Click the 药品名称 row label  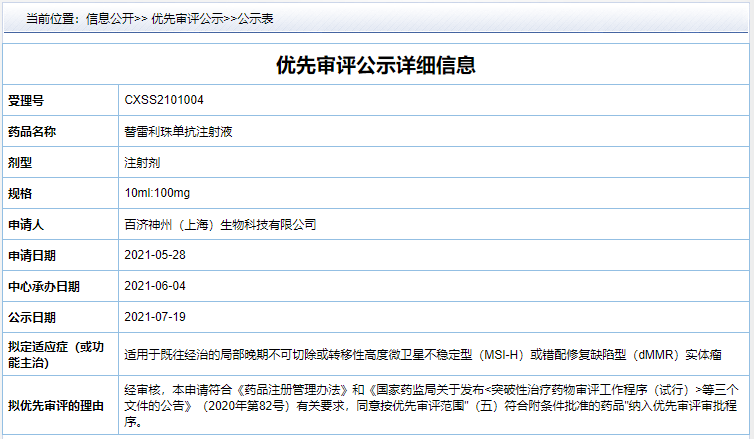(x=32, y=131)
